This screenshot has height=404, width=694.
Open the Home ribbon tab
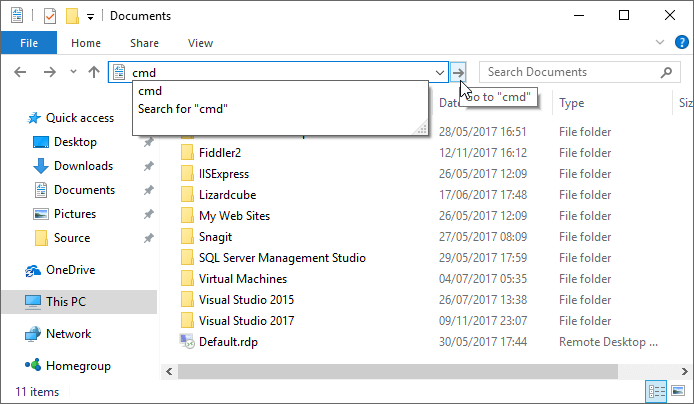86,43
